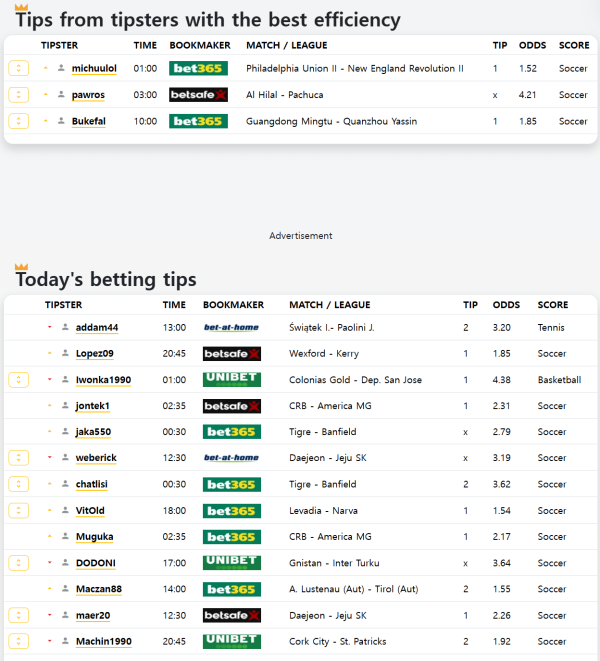Click the Unibet logo in DODONI's row
The height and width of the screenshot is (661, 600).
231,563
